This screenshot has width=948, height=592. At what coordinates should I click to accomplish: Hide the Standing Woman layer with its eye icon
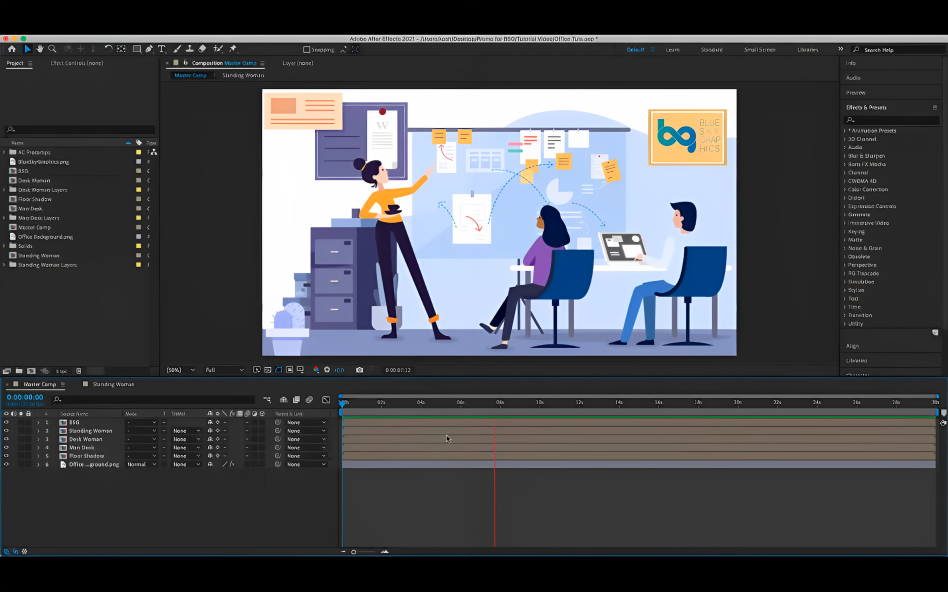point(6,431)
